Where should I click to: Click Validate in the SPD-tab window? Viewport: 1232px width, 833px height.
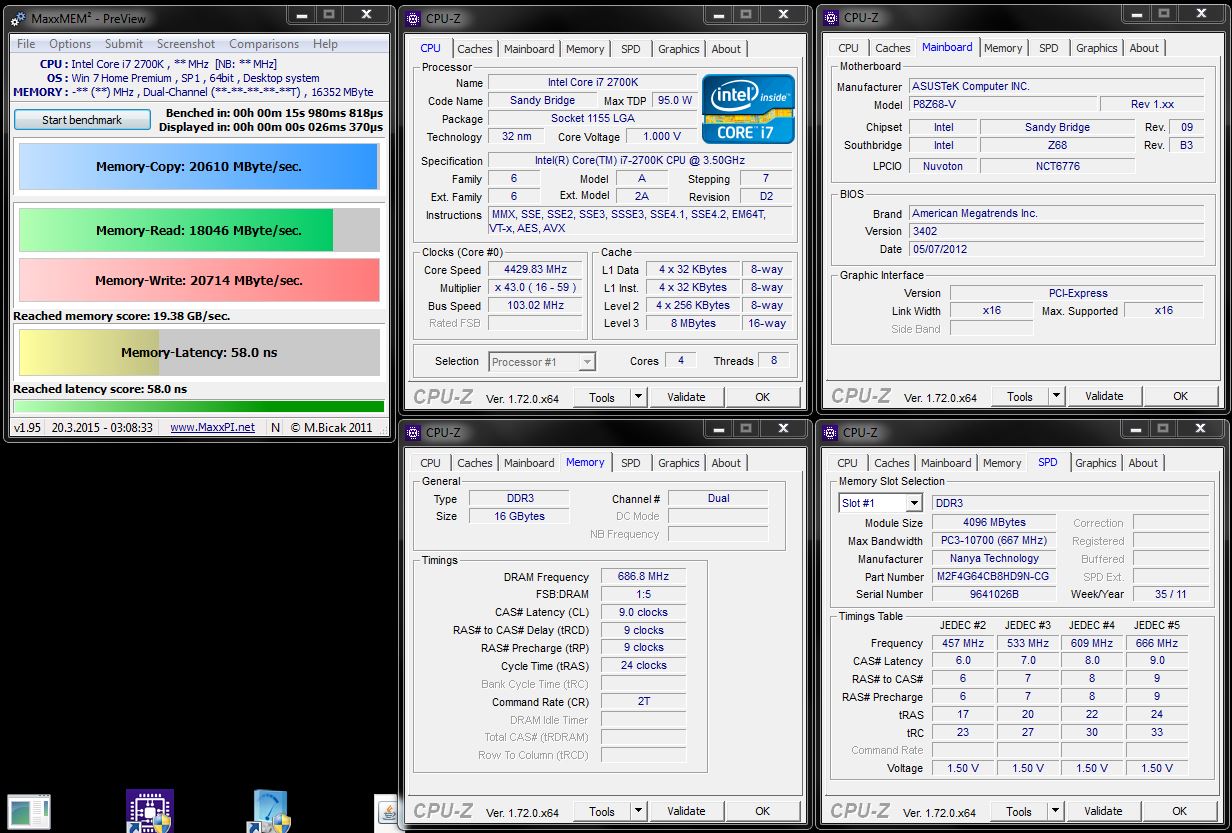(1103, 811)
